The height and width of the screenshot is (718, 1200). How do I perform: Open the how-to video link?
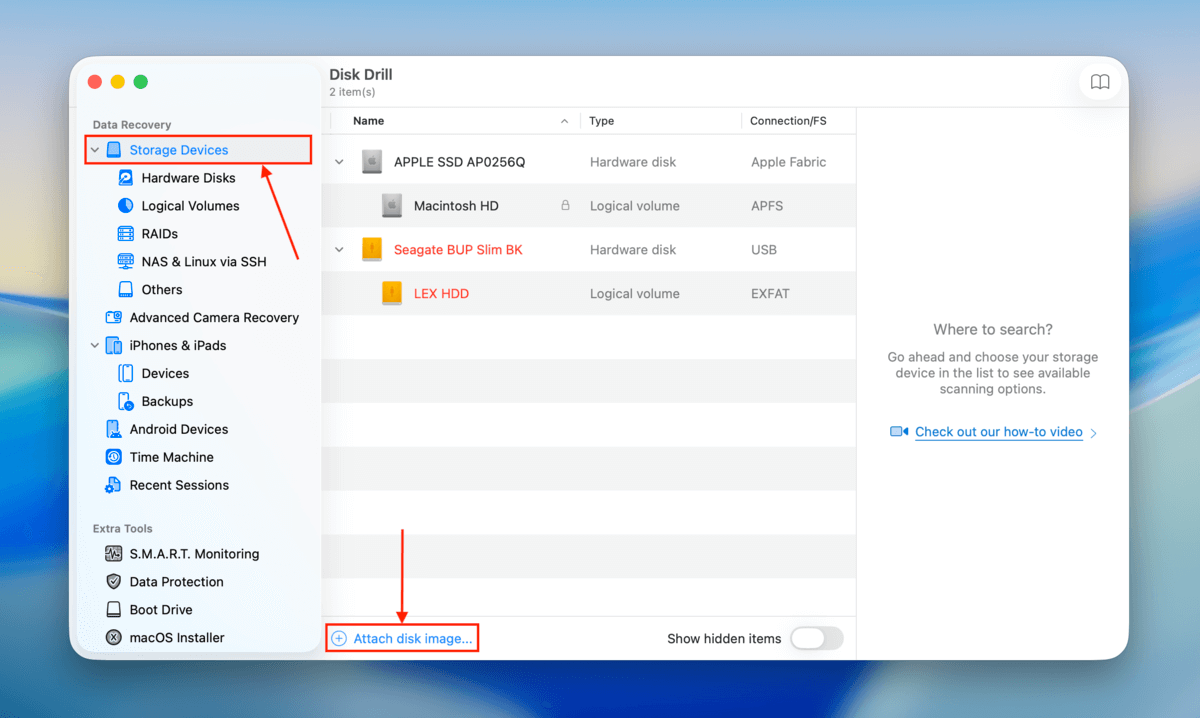(x=998, y=431)
